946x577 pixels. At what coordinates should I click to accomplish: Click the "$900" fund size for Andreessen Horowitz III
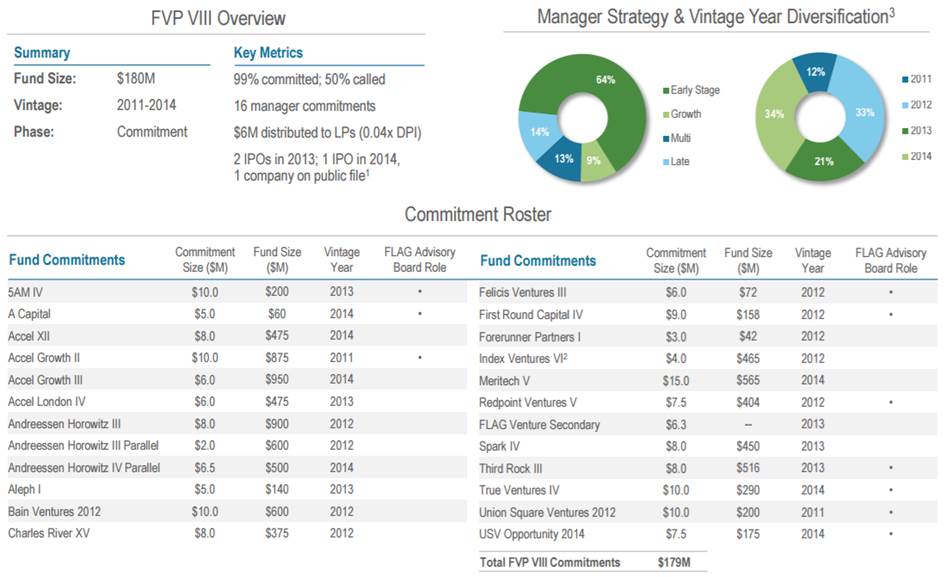pos(277,424)
